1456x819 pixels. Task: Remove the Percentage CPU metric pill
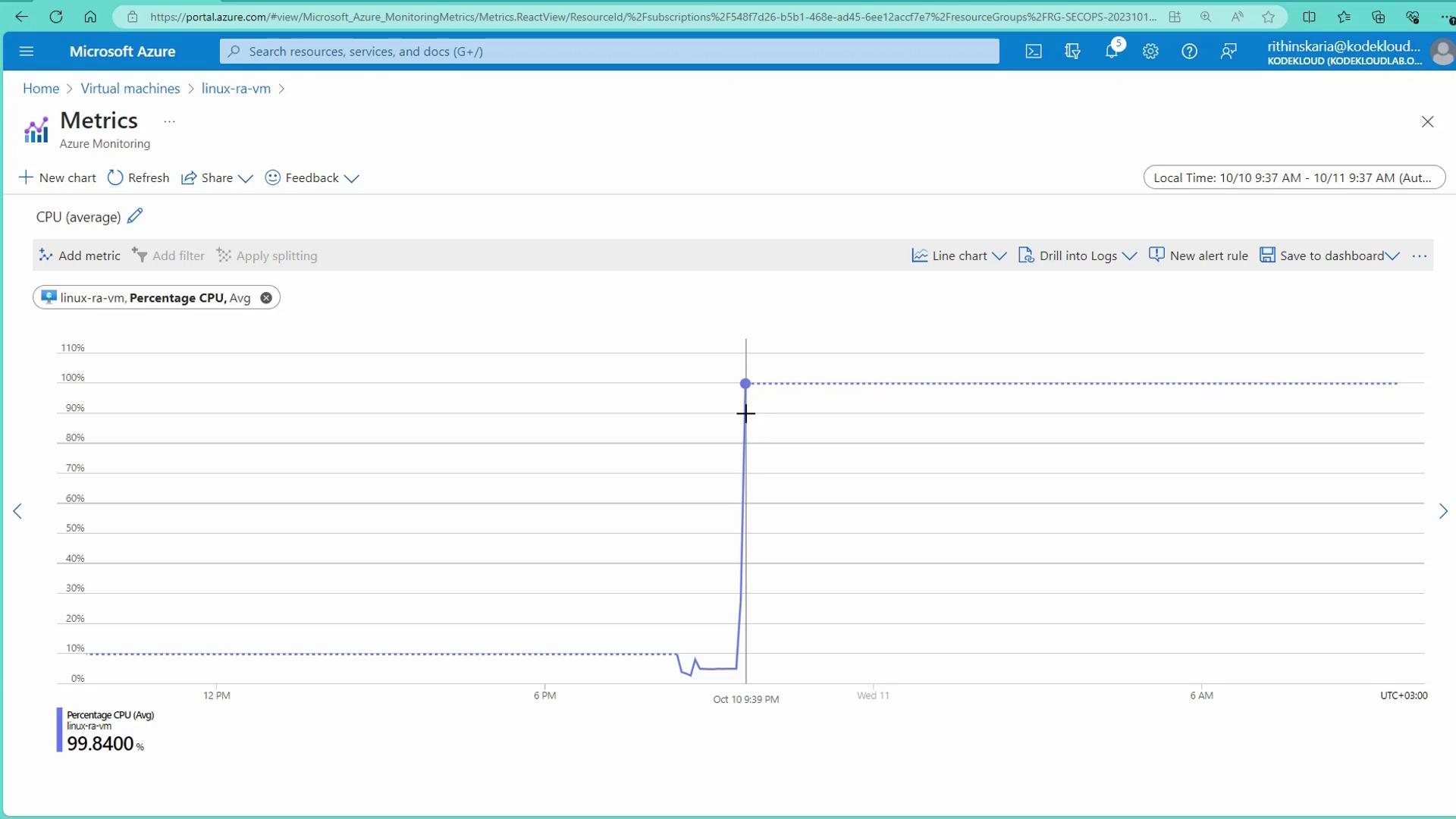tap(266, 298)
